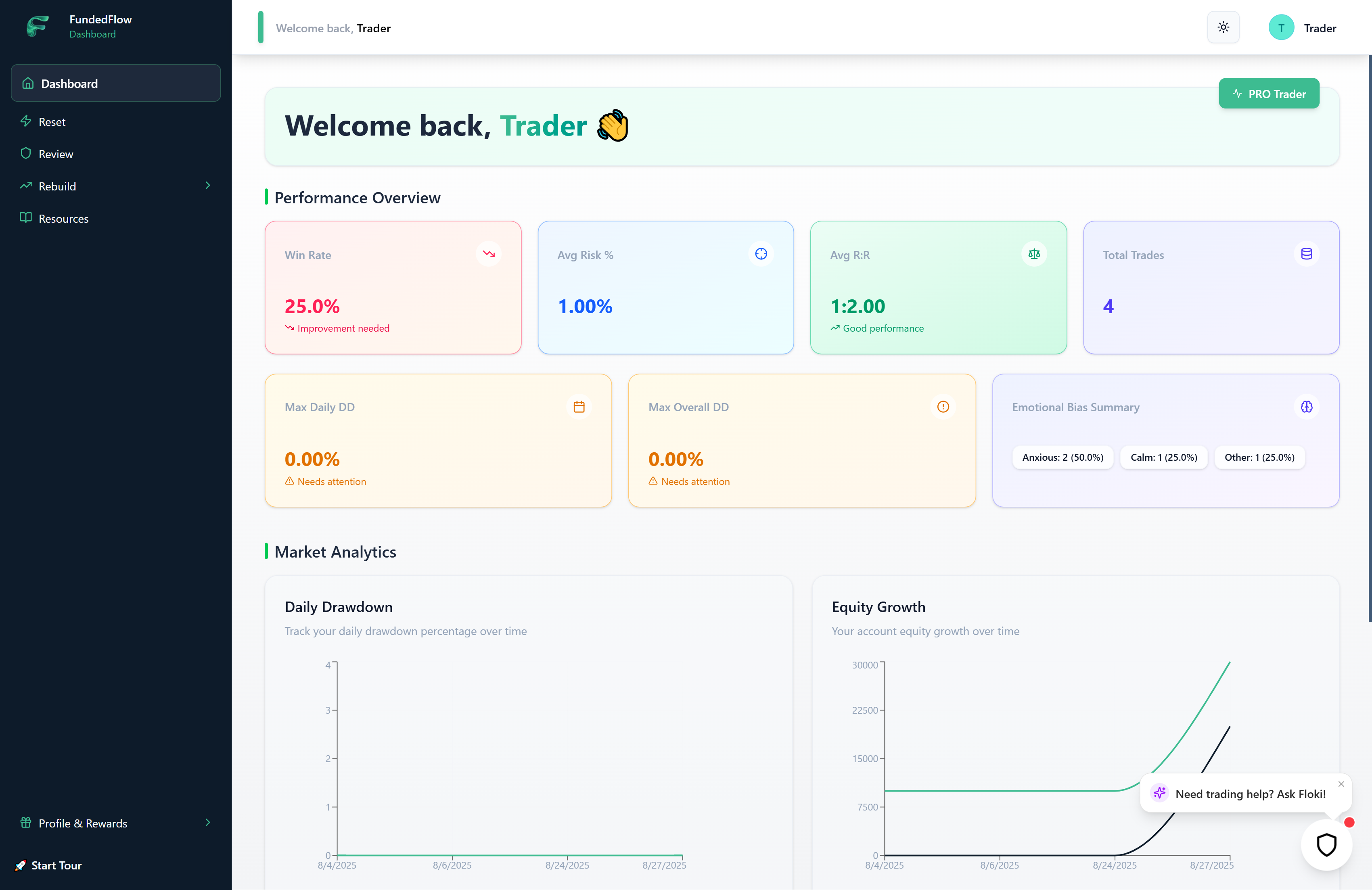This screenshot has width=1372, height=890.
Task: Click the Avg R:R scales icon
Action: point(1033,254)
